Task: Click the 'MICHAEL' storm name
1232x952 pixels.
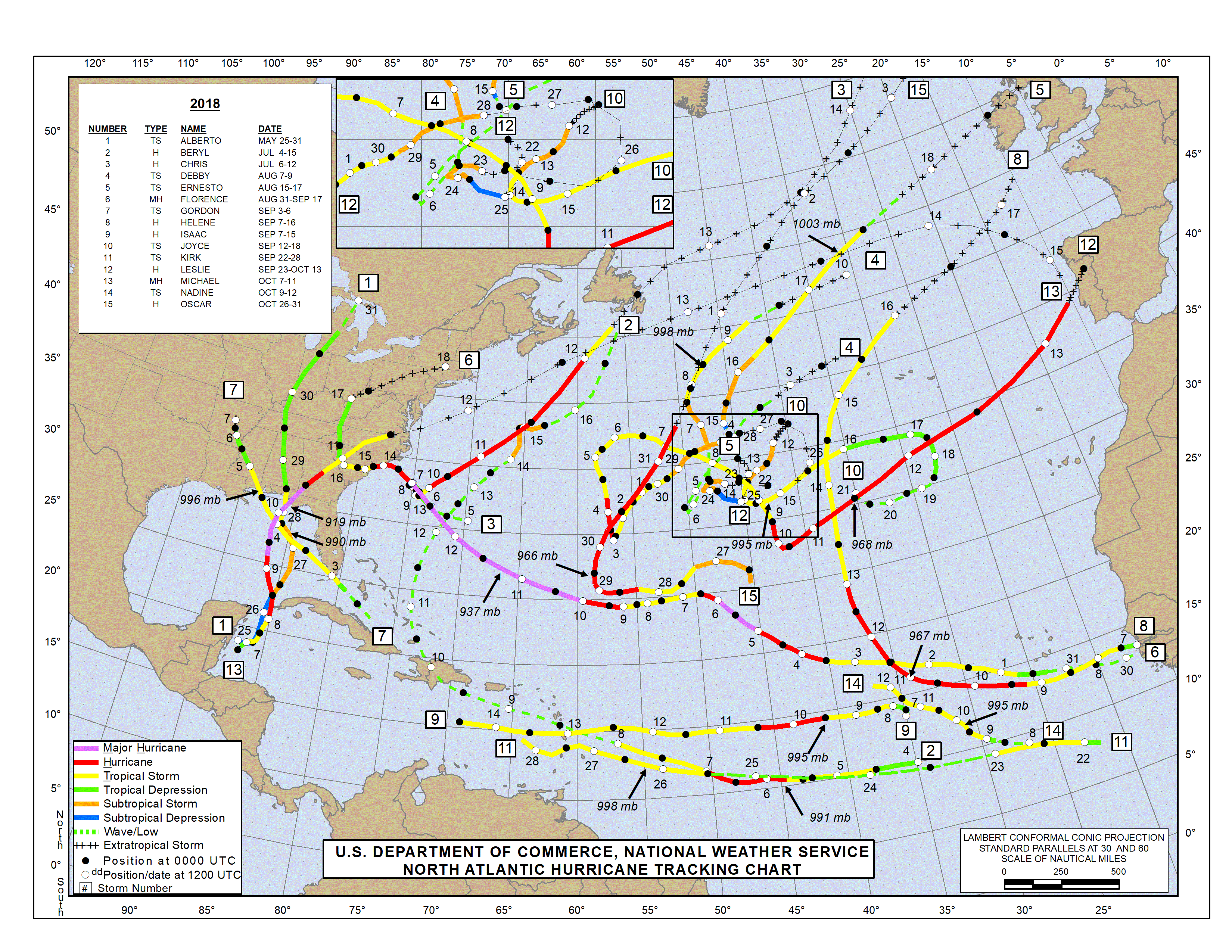Action: [200, 281]
